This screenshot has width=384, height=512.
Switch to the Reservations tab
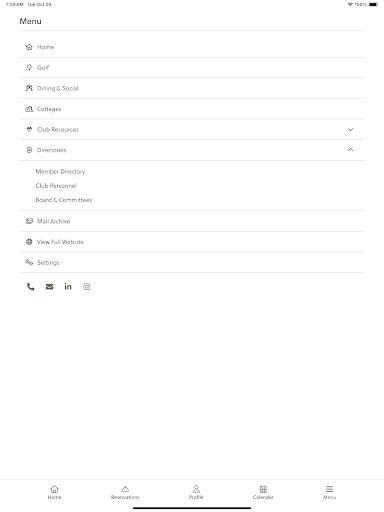125,492
